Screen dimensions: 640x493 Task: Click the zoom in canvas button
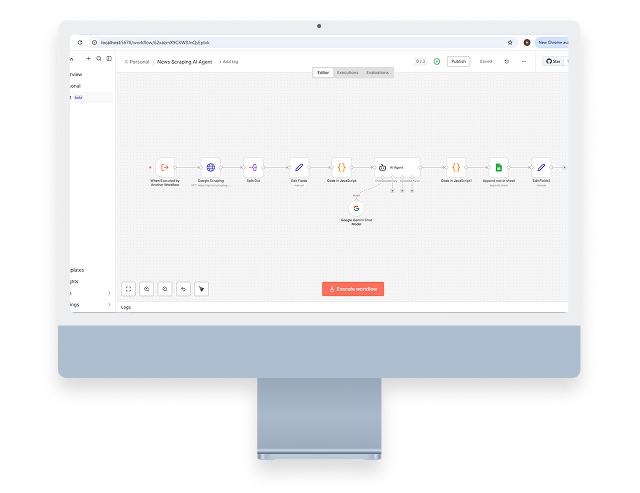[x=147, y=289]
